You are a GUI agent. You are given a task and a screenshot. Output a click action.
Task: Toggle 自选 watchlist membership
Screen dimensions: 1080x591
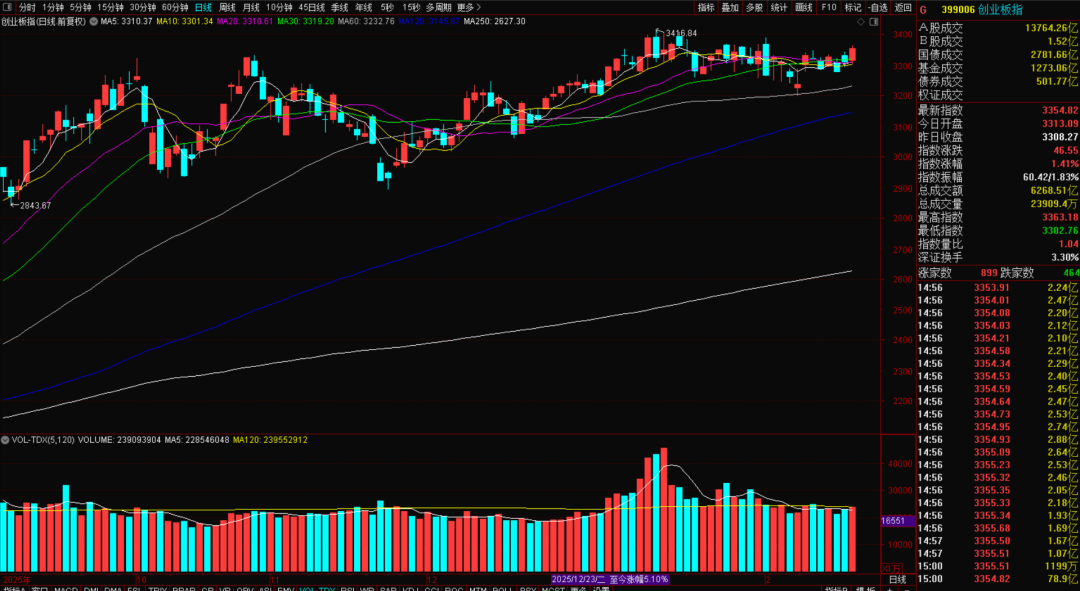(x=877, y=7)
